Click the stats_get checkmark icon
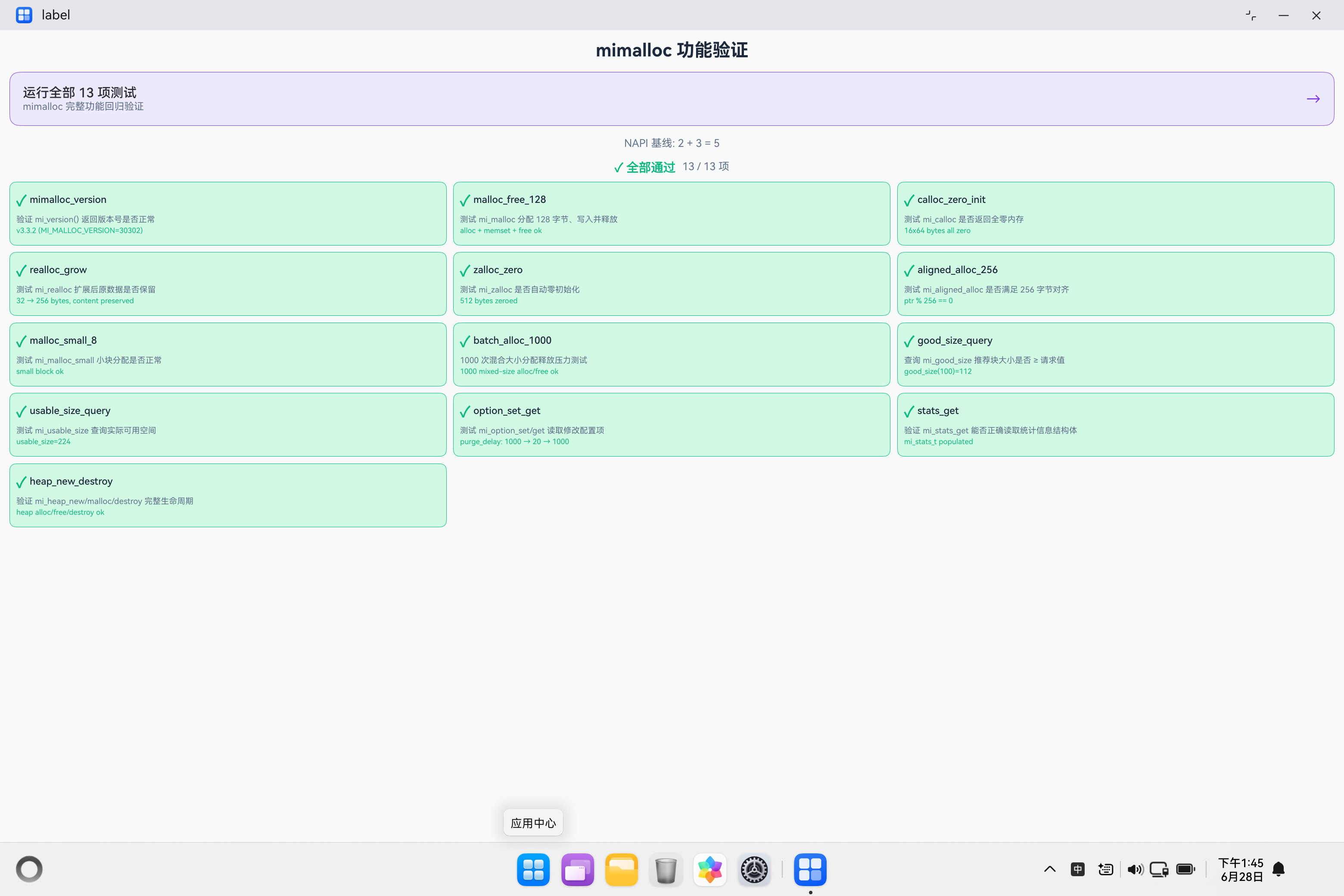1344x896 pixels. 909,411
